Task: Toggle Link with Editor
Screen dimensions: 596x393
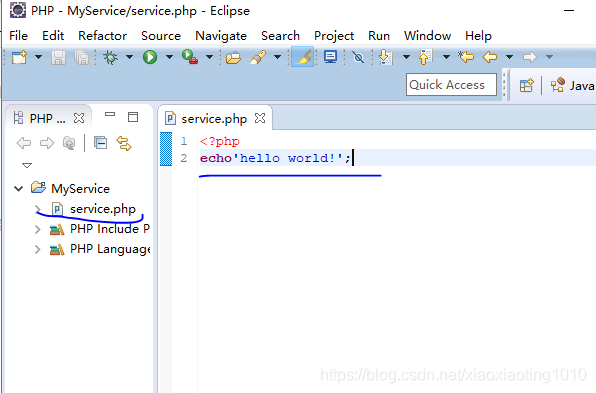Action: pos(124,143)
